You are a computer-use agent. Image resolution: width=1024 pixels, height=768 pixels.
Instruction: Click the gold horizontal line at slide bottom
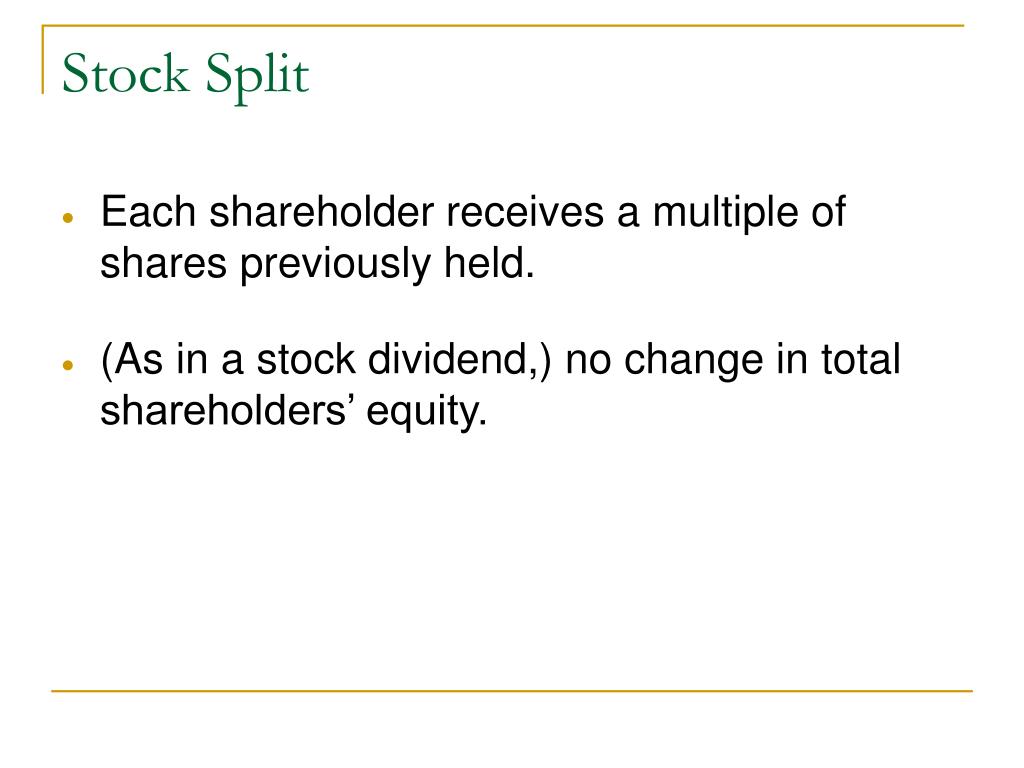click(x=512, y=690)
